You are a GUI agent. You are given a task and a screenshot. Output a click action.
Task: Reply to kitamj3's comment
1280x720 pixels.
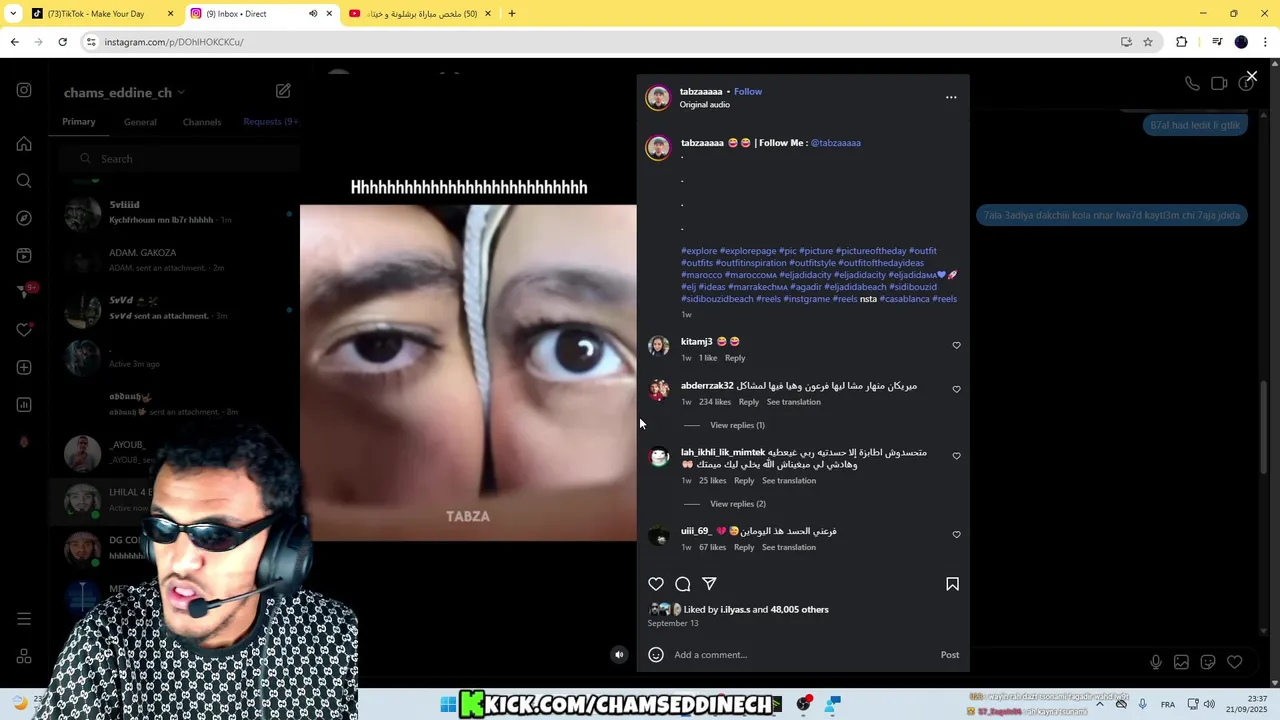point(735,358)
